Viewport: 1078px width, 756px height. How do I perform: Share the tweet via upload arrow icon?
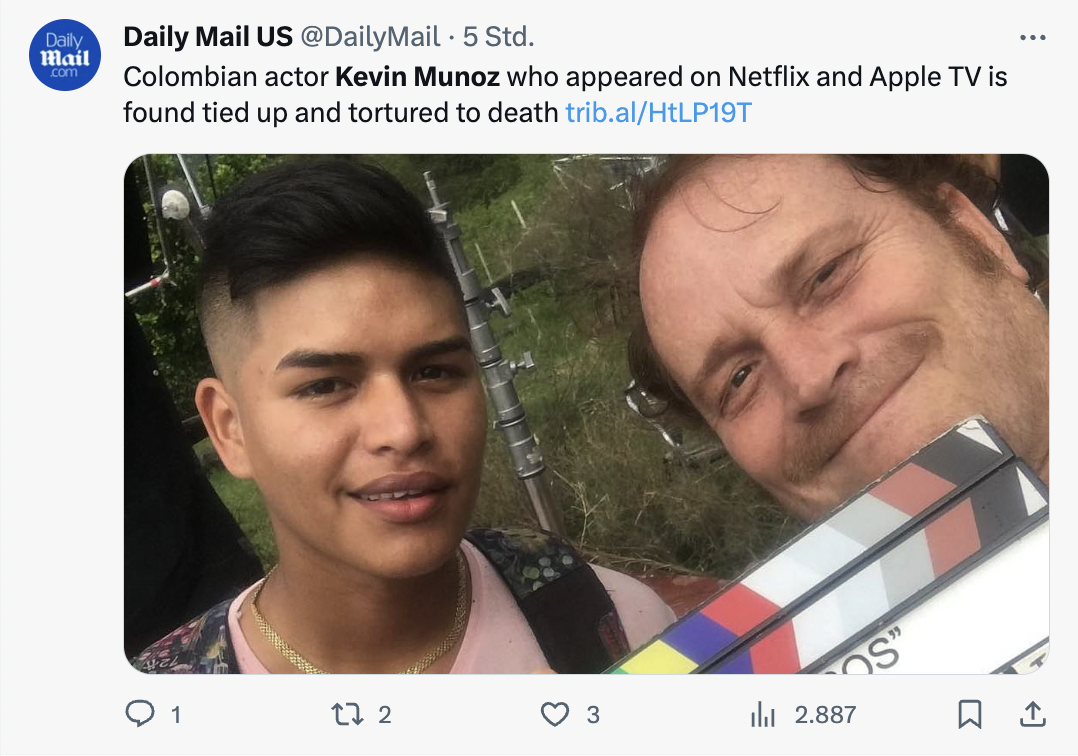pyautogui.click(x=1032, y=714)
